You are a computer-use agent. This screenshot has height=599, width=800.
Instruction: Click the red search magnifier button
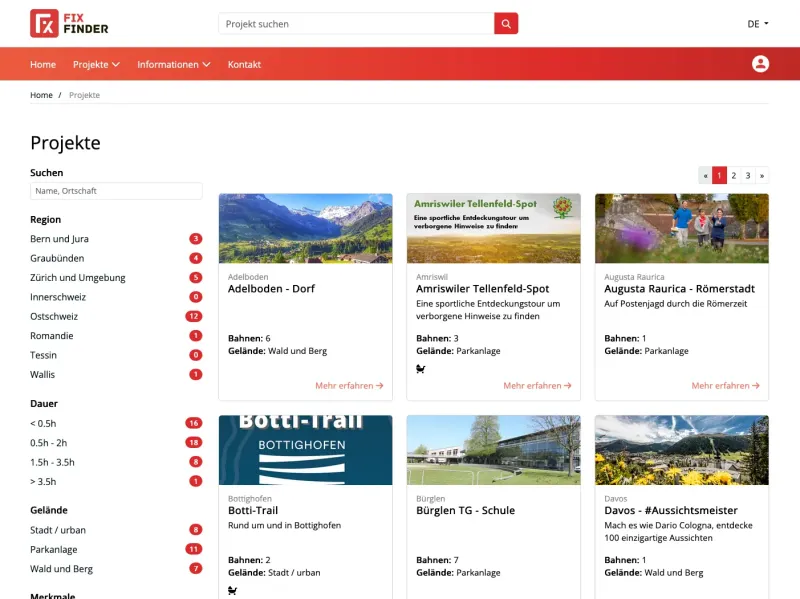coord(506,23)
